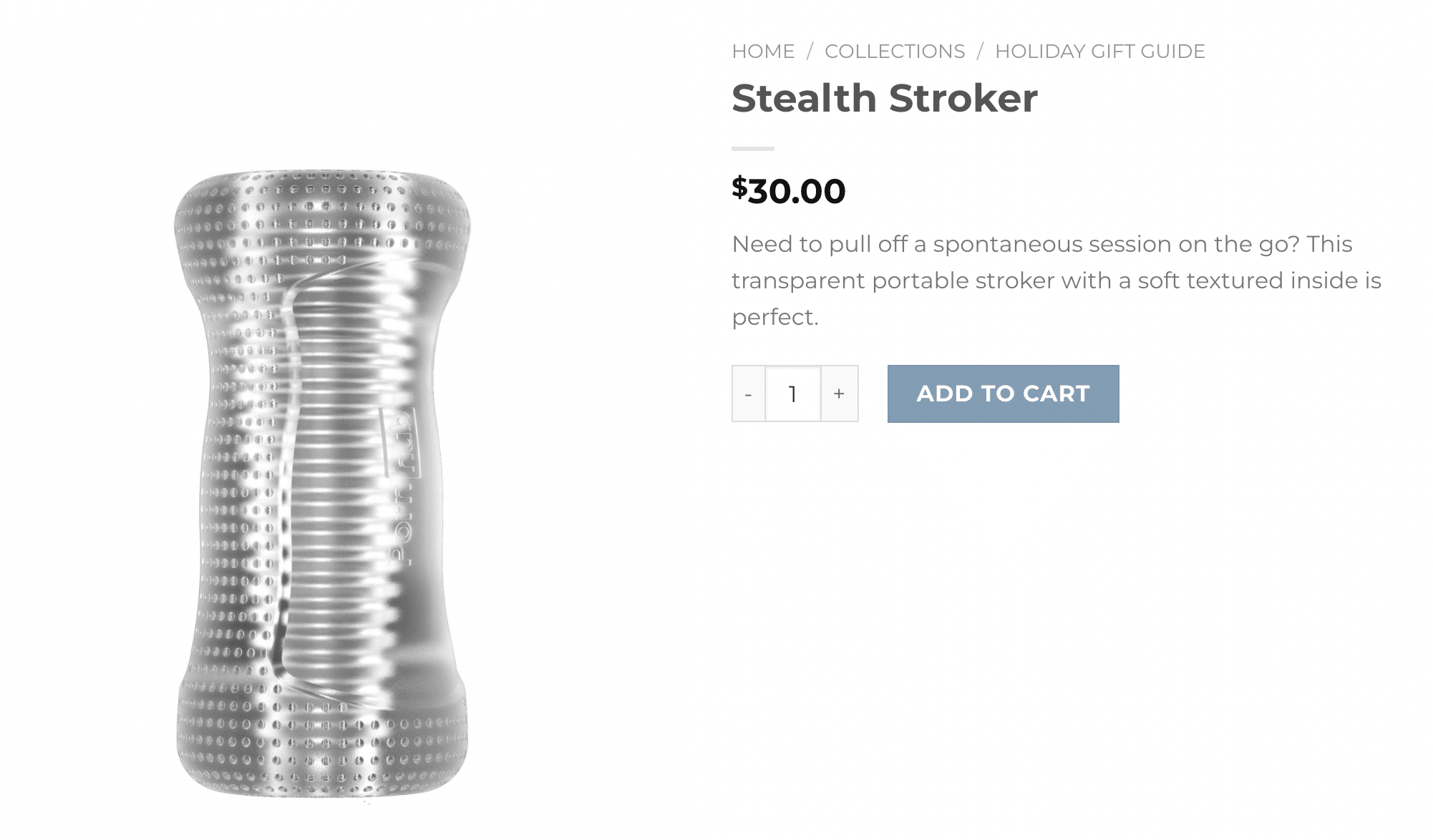Add the Stealth Stroker to cart
Viewport: 1433px width, 840px height.
(1003, 394)
